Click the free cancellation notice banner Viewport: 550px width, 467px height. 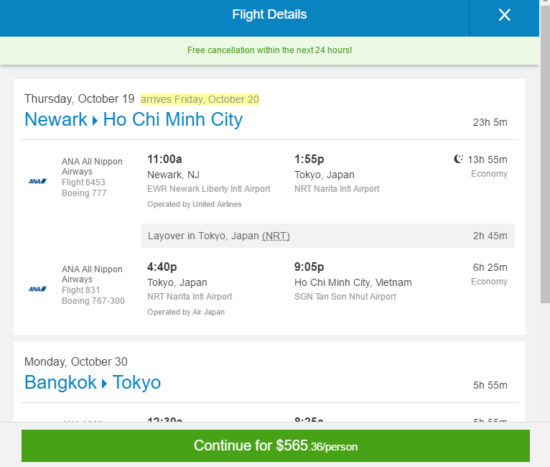click(269, 50)
